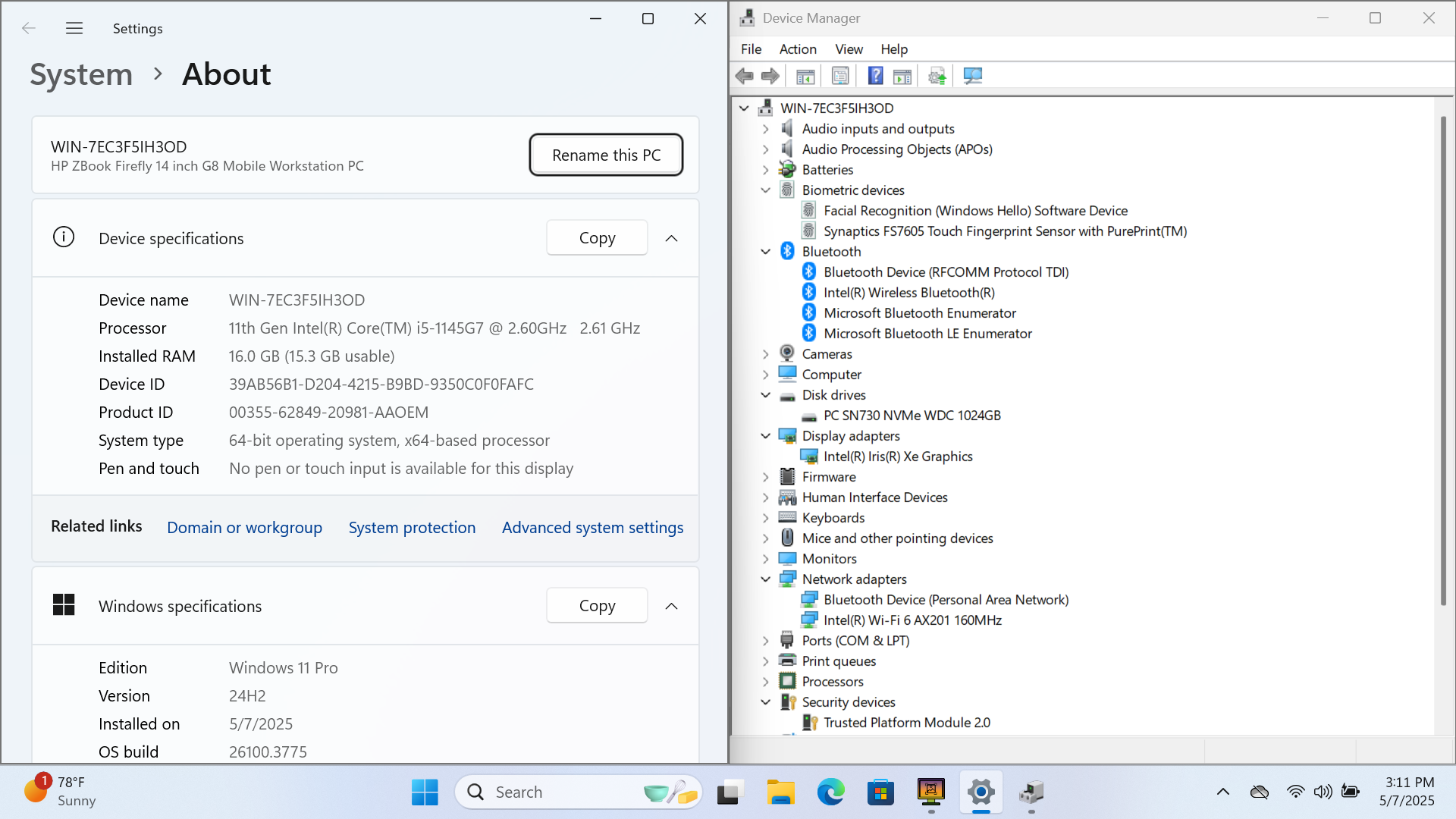
Task: Collapse the Bluetooth node
Action: pos(766,252)
